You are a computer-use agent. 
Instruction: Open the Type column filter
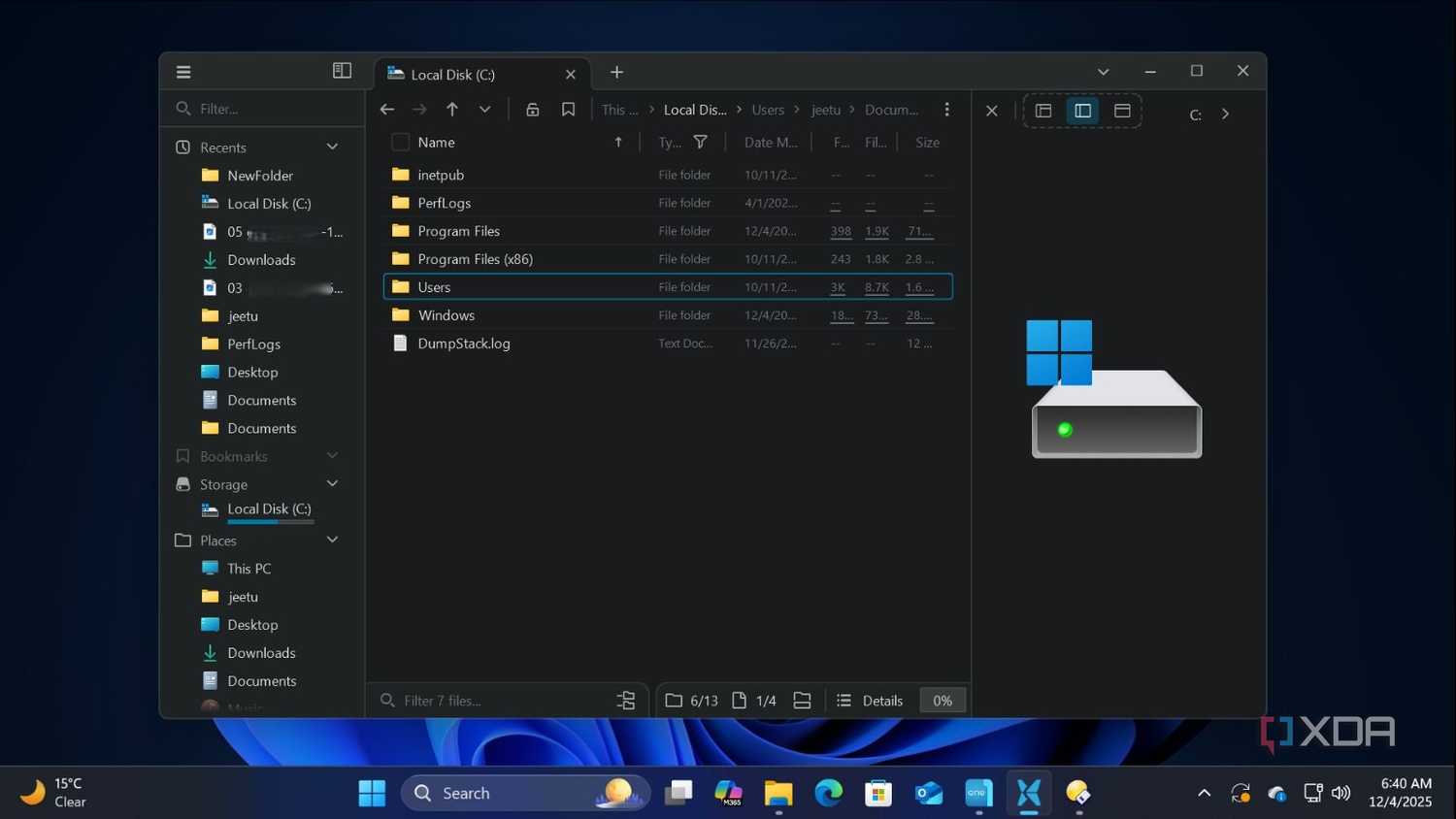pyautogui.click(x=701, y=143)
